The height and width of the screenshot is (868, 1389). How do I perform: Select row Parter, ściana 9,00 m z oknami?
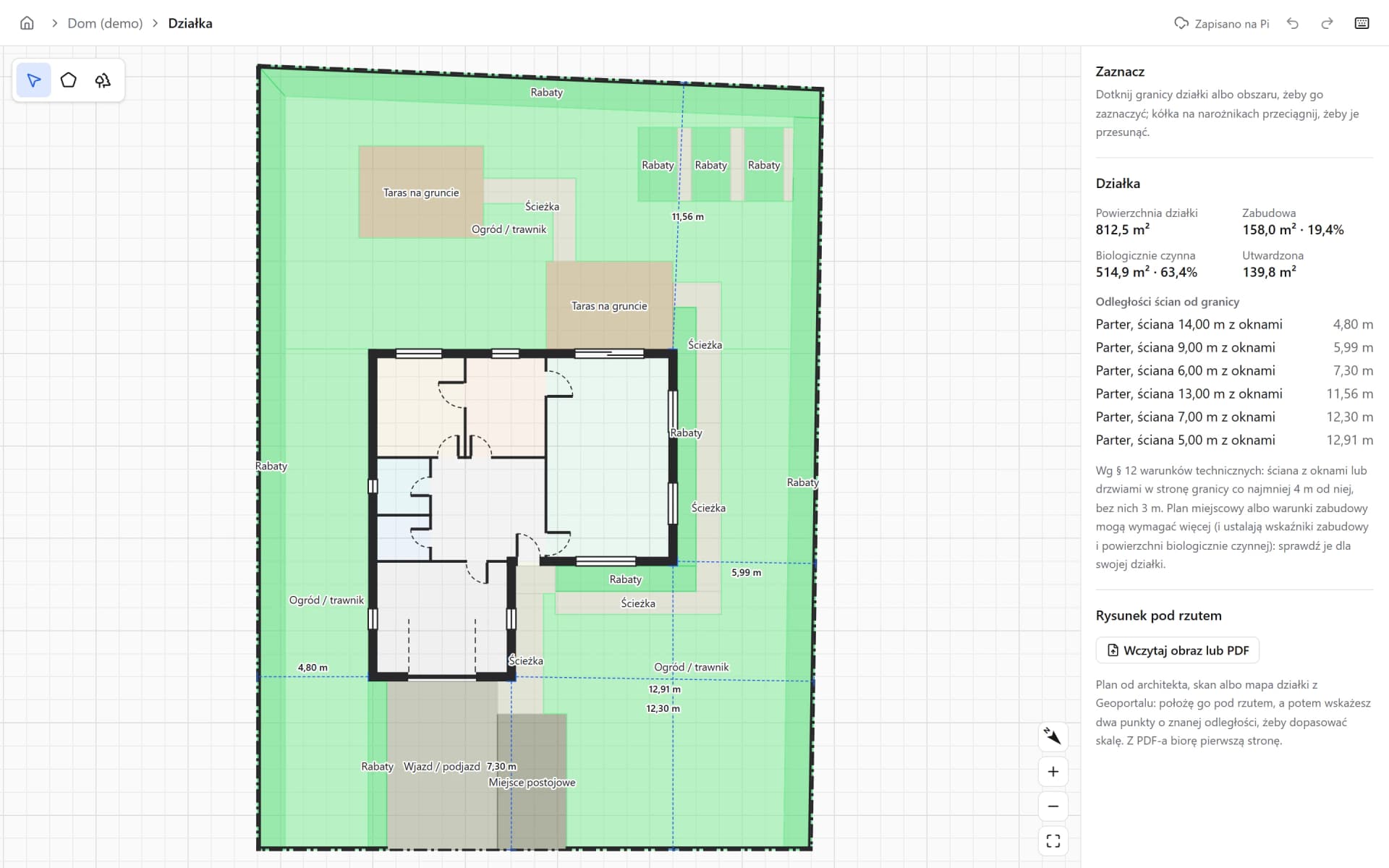coord(1234,347)
